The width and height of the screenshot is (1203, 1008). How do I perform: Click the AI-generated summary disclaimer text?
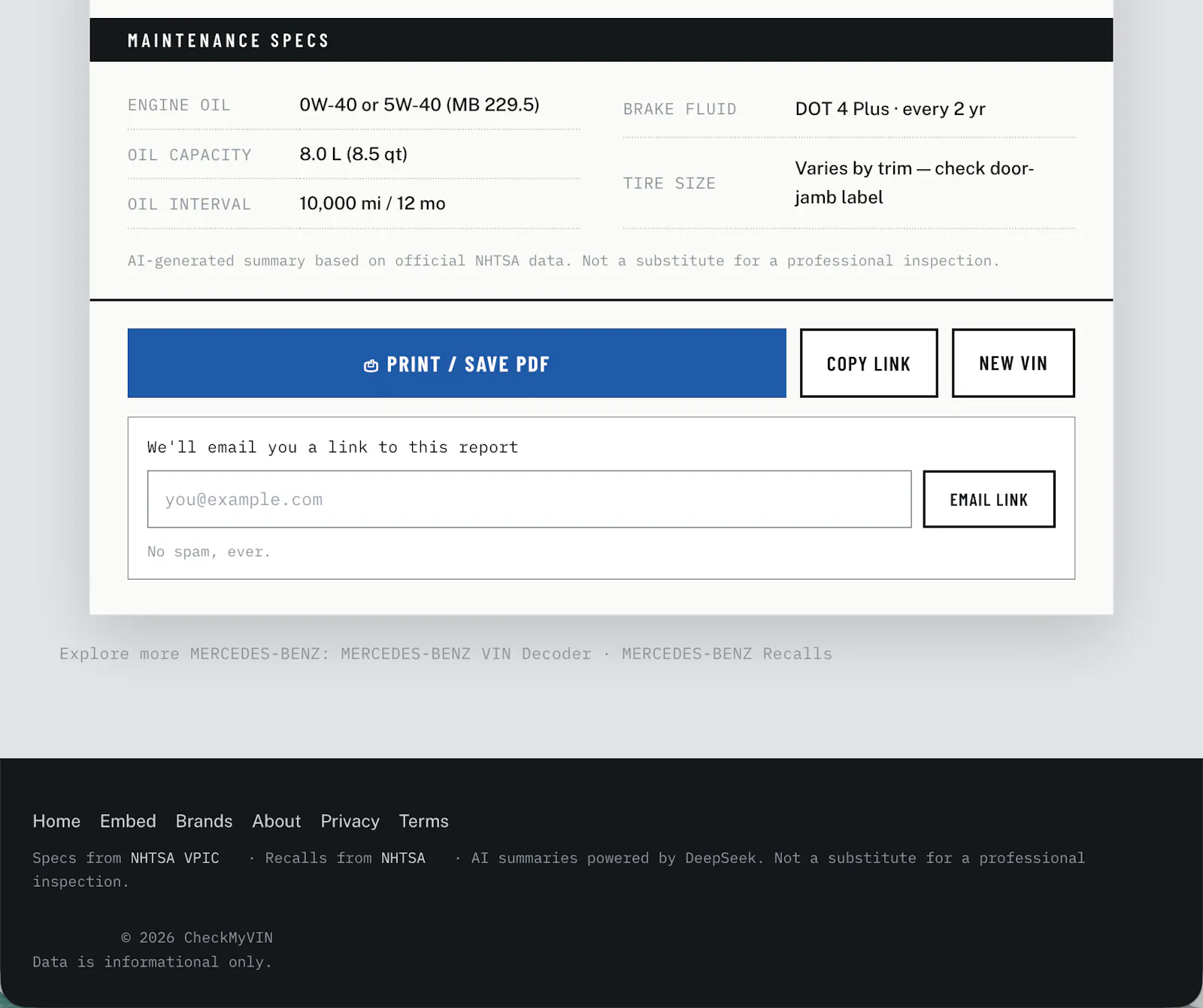[x=563, y=261]
